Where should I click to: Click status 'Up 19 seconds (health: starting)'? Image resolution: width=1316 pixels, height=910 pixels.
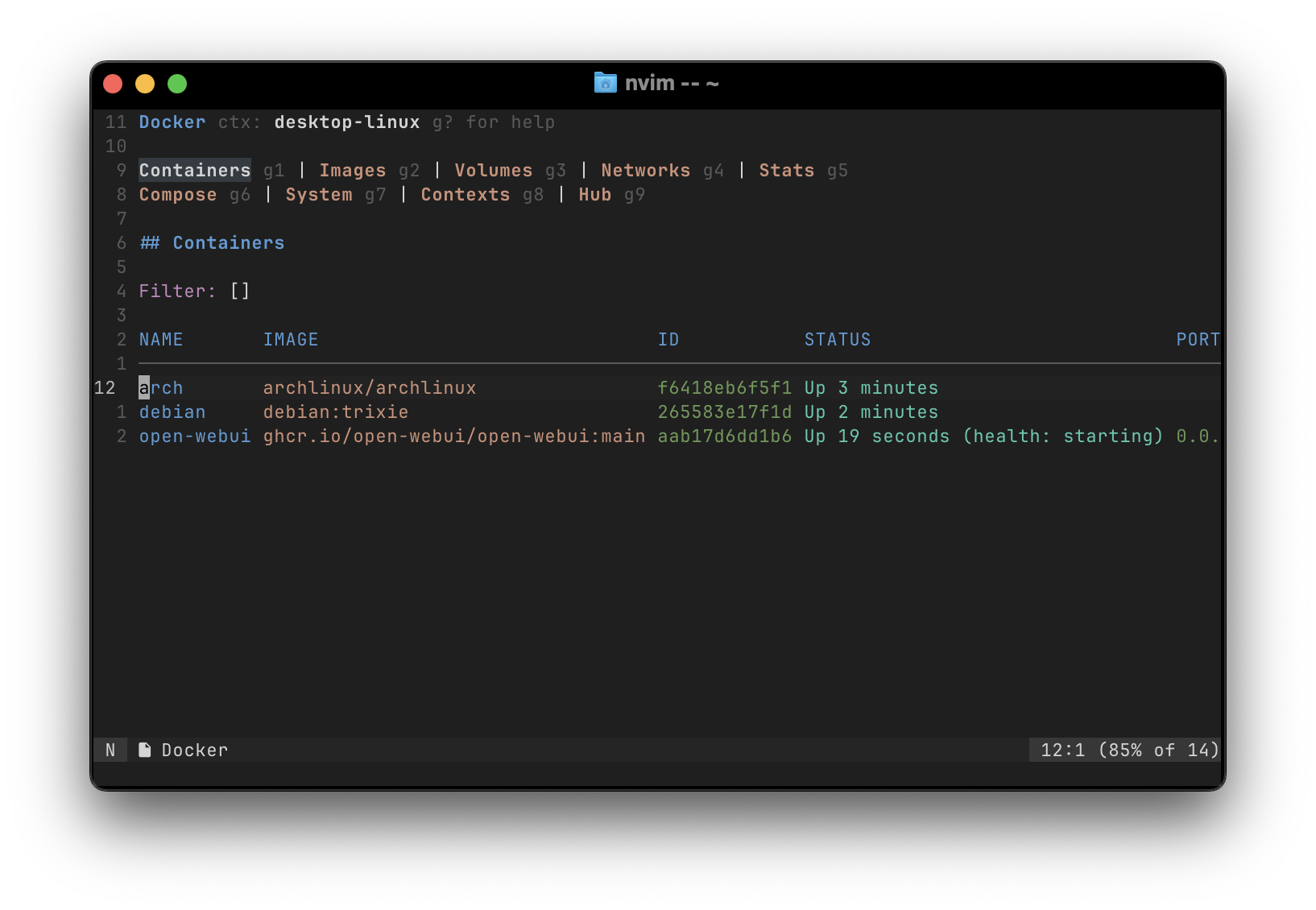coord(984,436)
